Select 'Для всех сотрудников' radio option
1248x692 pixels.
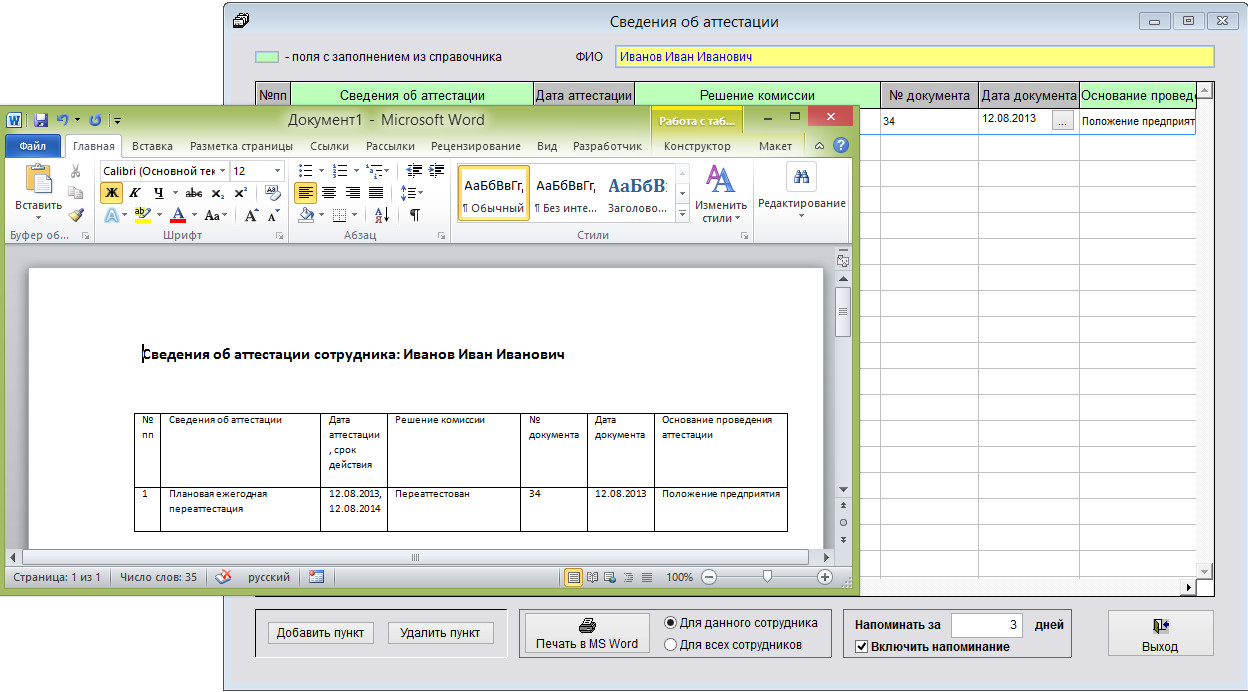coord(671,645)
